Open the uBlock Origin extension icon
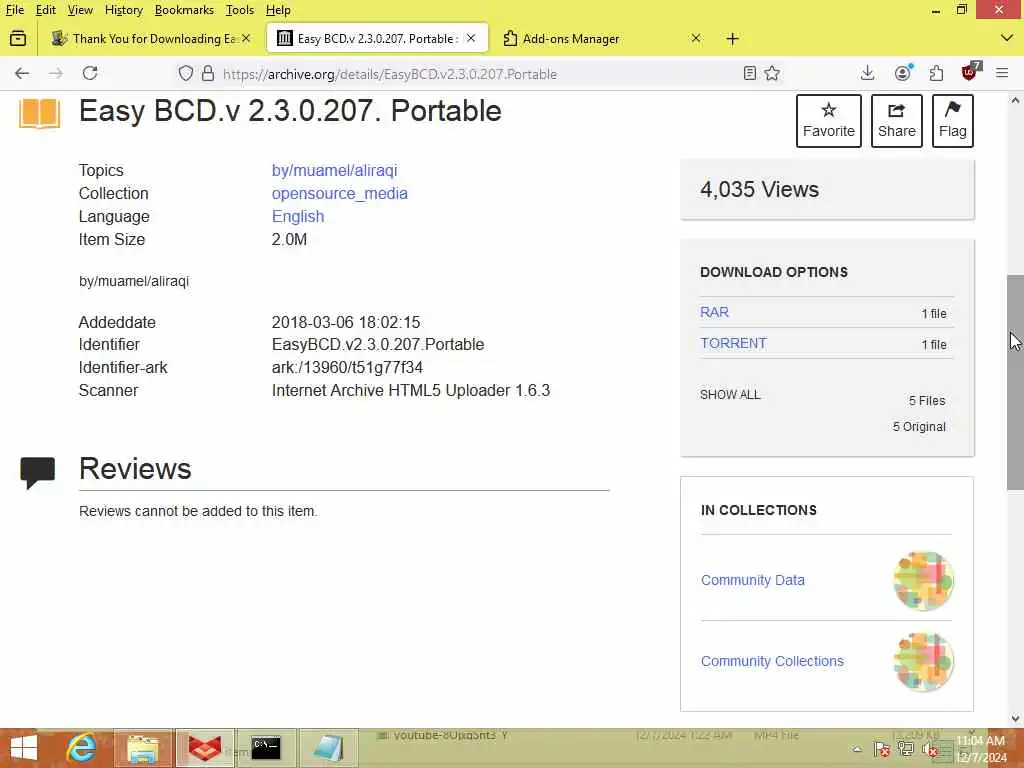Image resolution: width=1024 pixels, height=768 pixels. coord(970,72)
